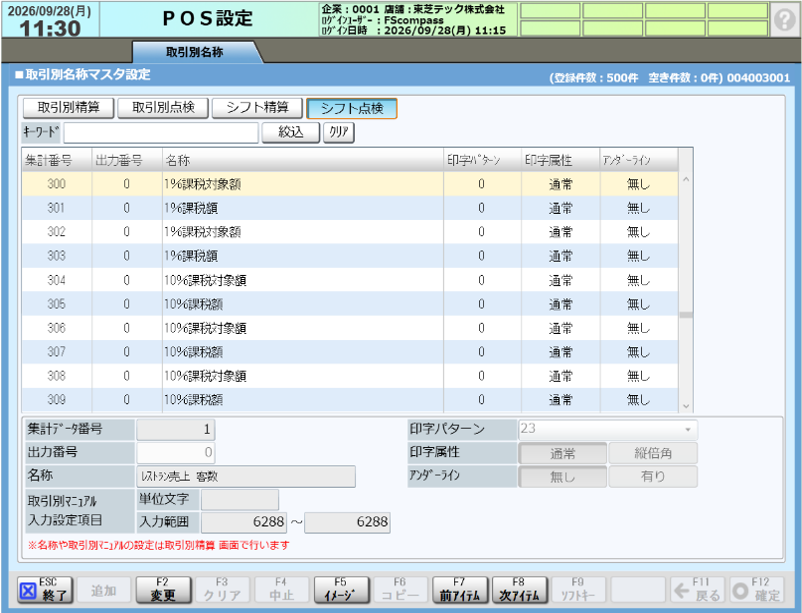802x613 pixels.
Task: Select row 303 1%課税額
Action: (350, 256)
